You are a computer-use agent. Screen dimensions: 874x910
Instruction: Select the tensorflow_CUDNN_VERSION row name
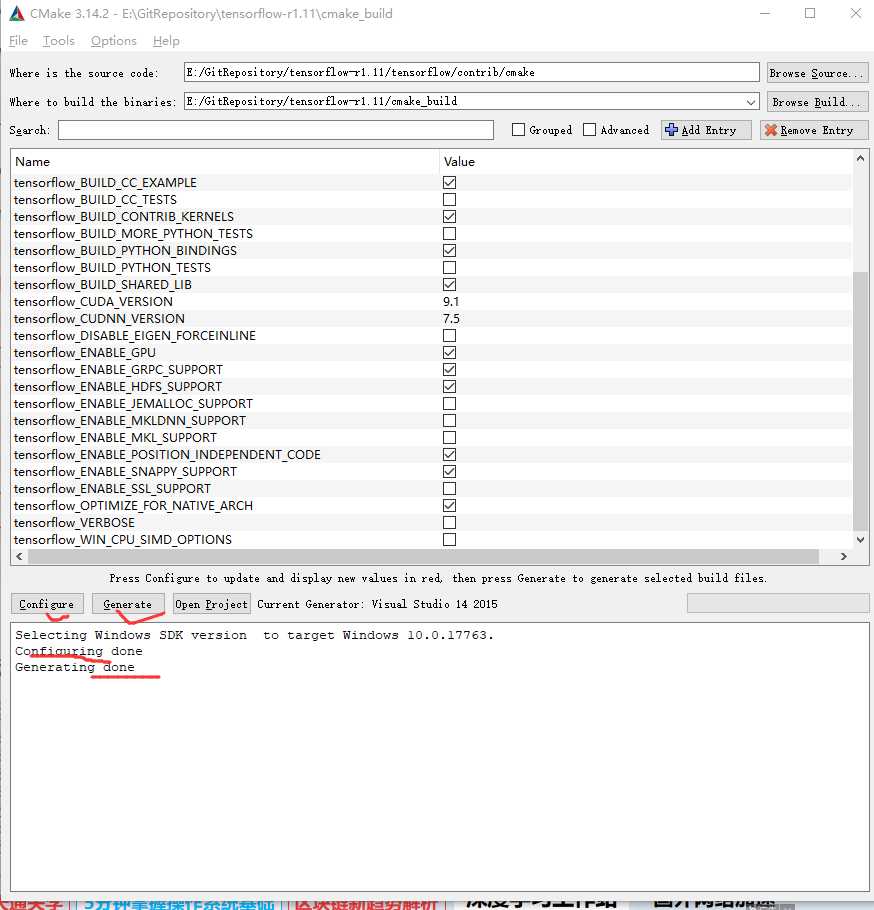pyautogui.click(x=99, y=319)
